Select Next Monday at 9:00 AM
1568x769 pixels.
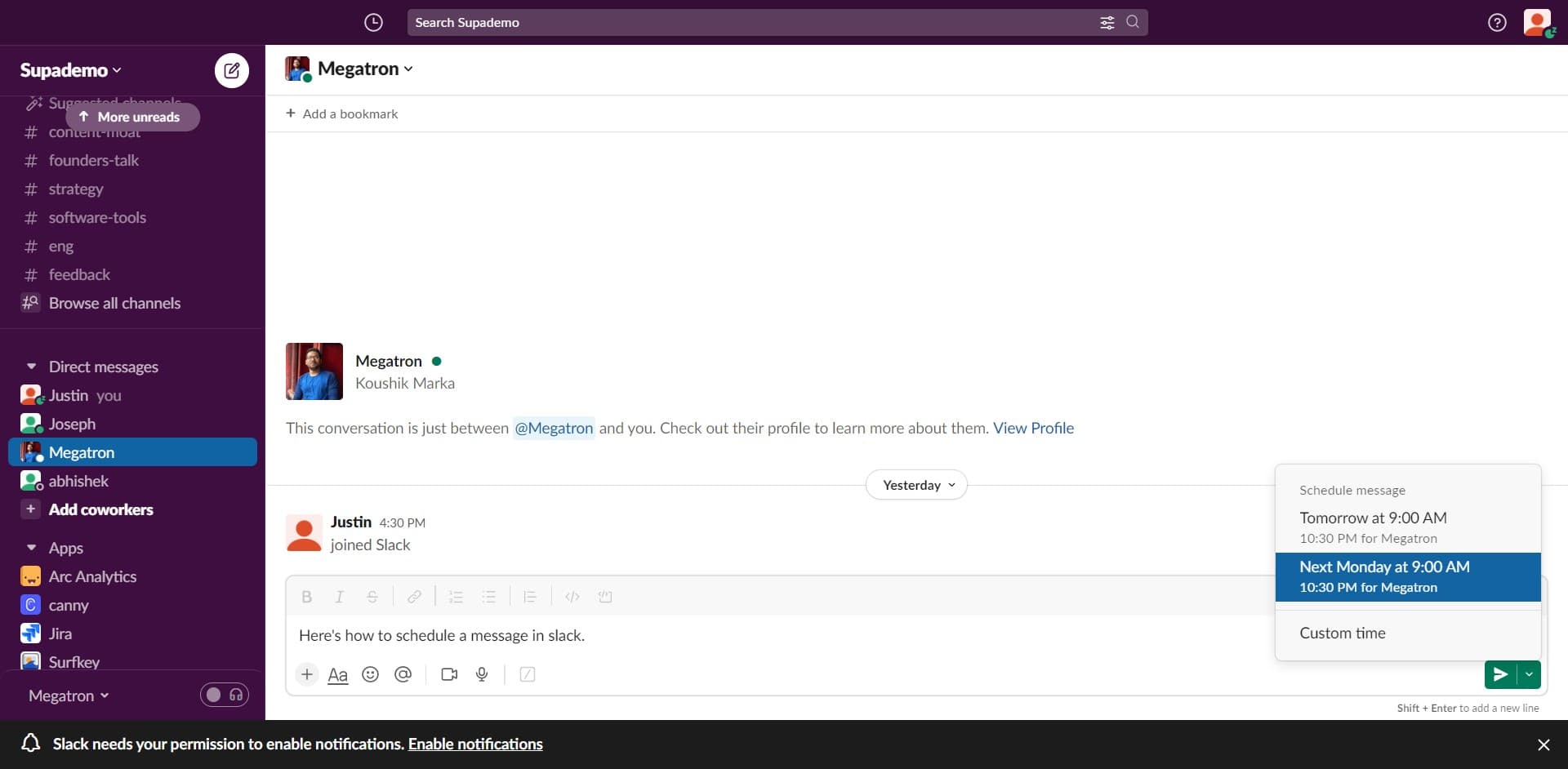point(1407,576)
